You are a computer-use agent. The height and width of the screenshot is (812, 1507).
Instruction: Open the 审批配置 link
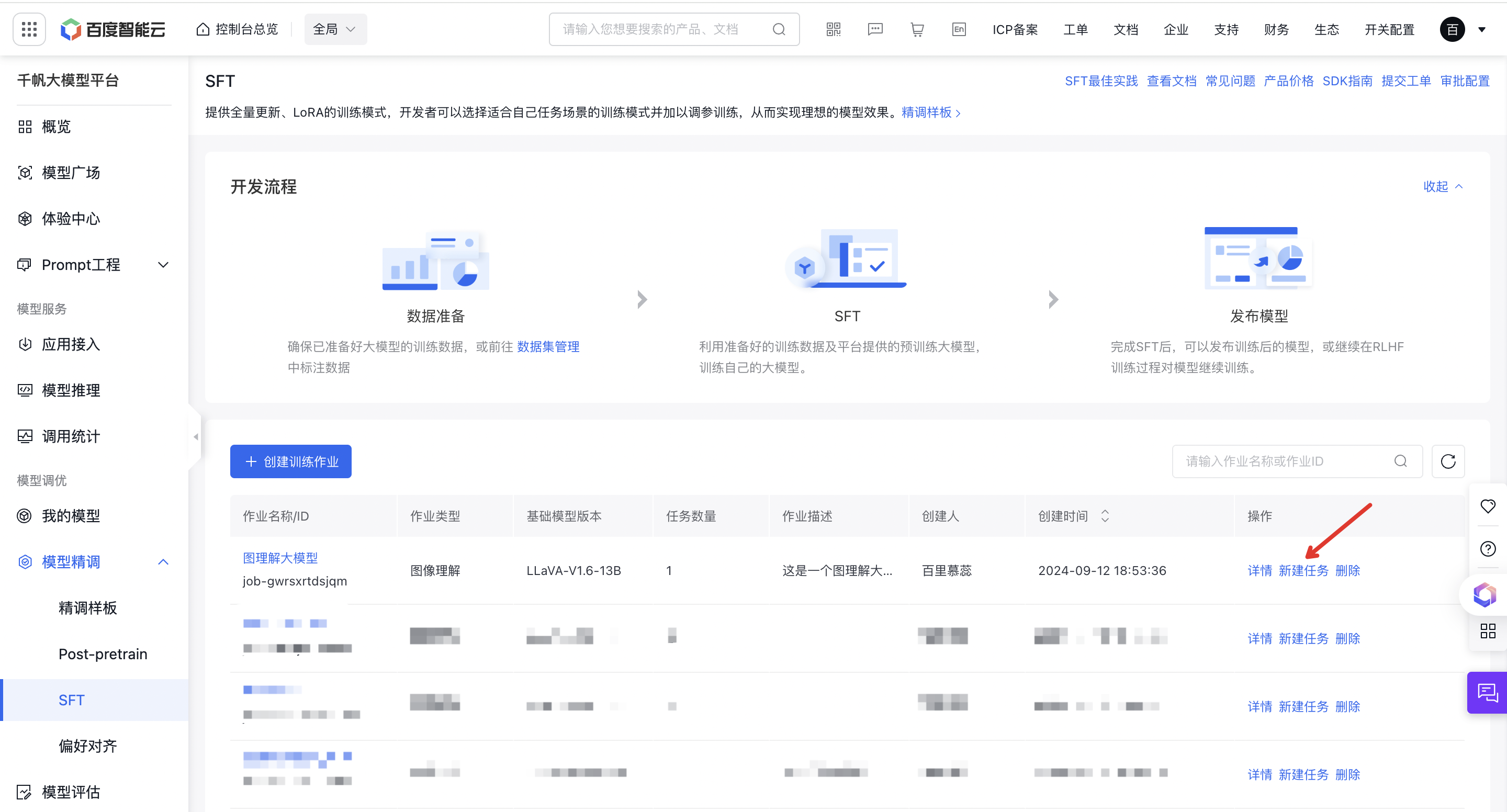[1465, 81]
